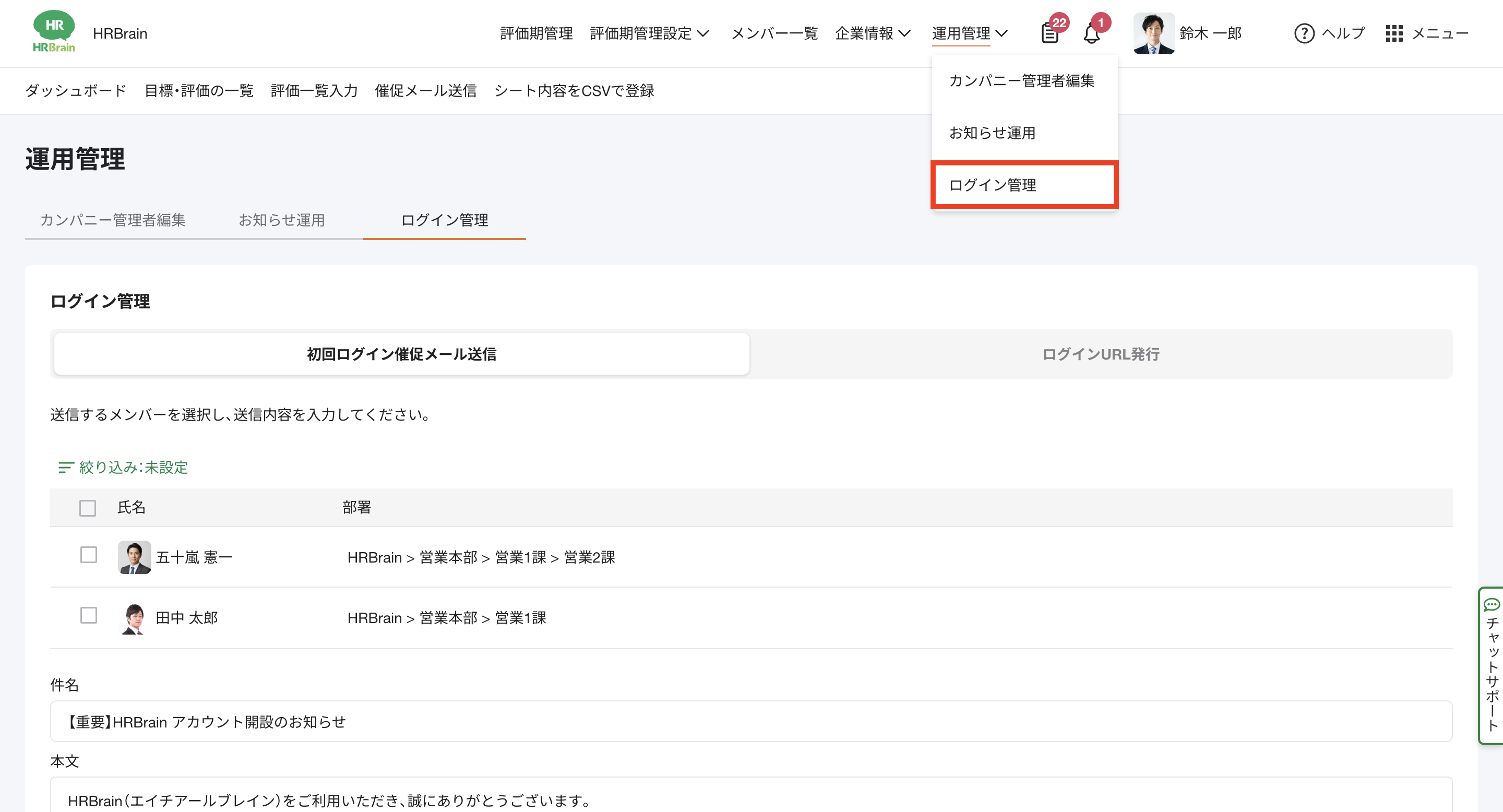The image size is (1503, 812).
Task: Switch to the お知らせ運用 tab
Action: [x=282, y=220]
